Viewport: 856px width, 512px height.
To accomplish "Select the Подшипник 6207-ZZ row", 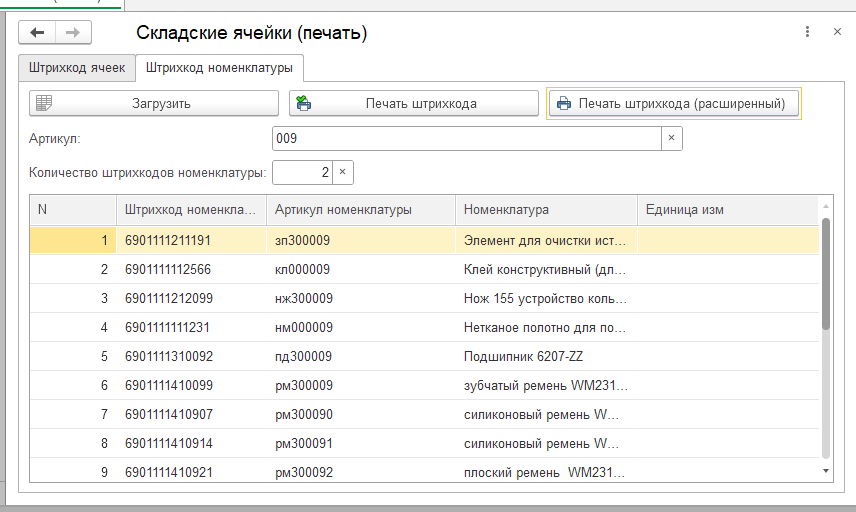I will click(424, 356).
